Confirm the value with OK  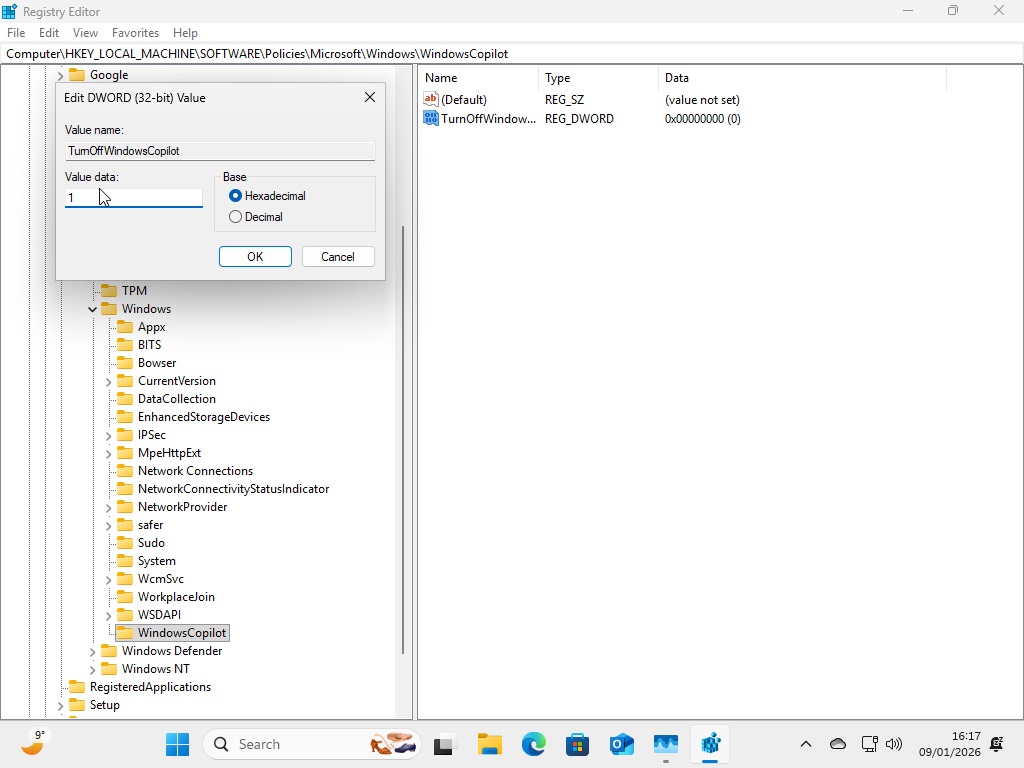click(255, 256)
